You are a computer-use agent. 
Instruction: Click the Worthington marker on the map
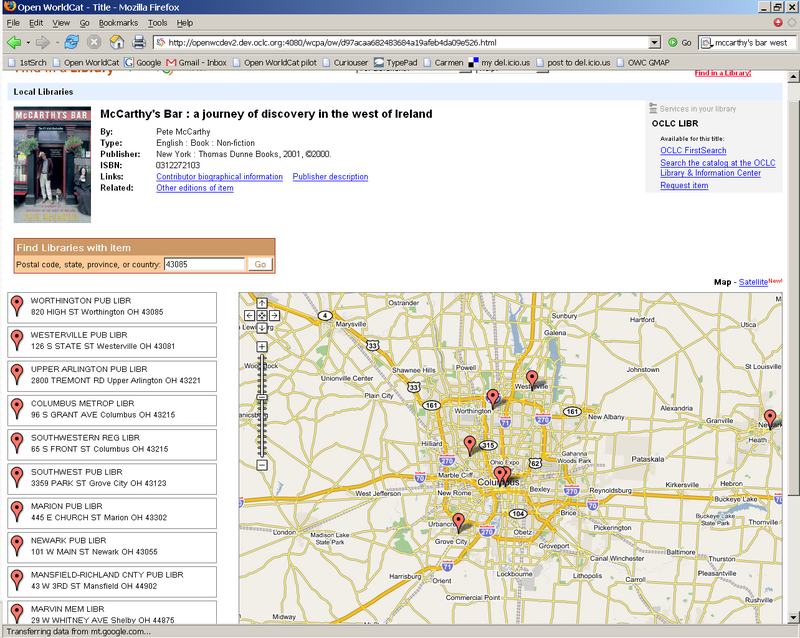(x=492, y=399)
